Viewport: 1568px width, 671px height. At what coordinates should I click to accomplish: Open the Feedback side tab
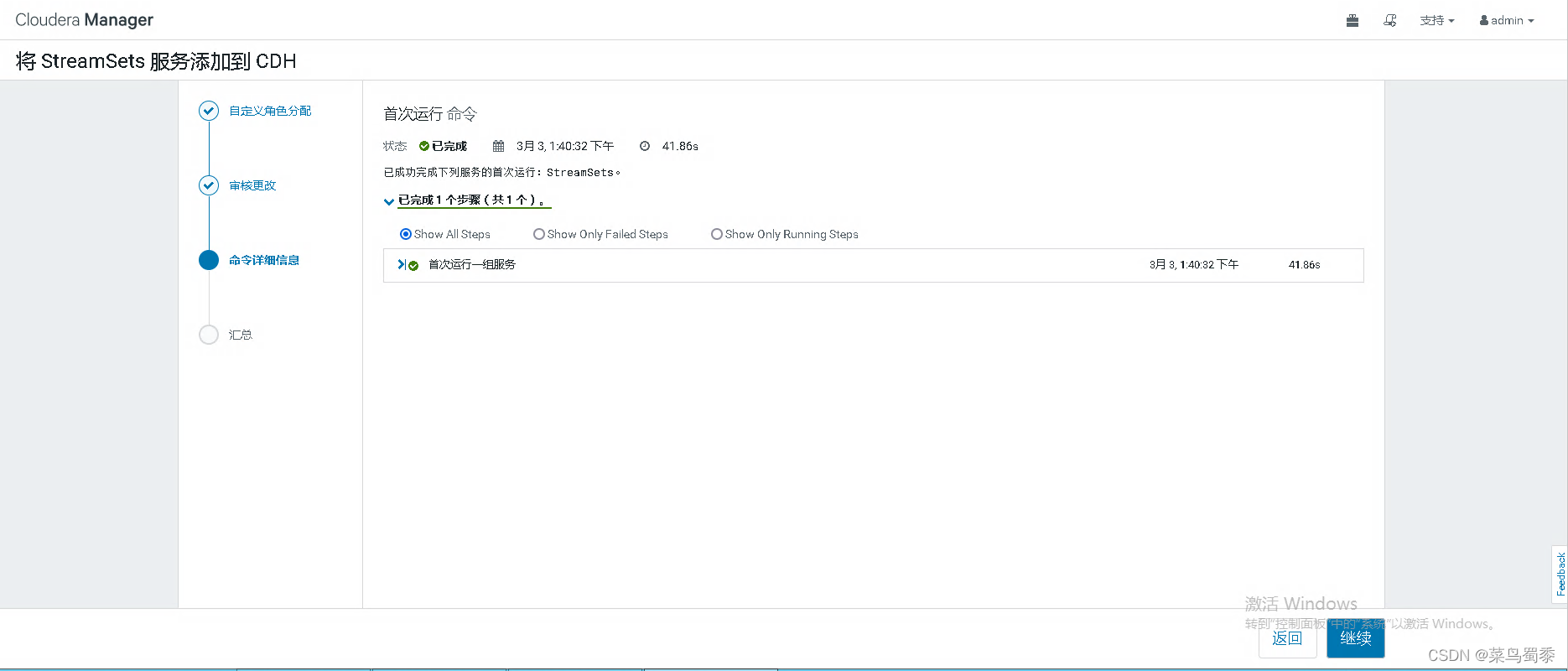1560,574
